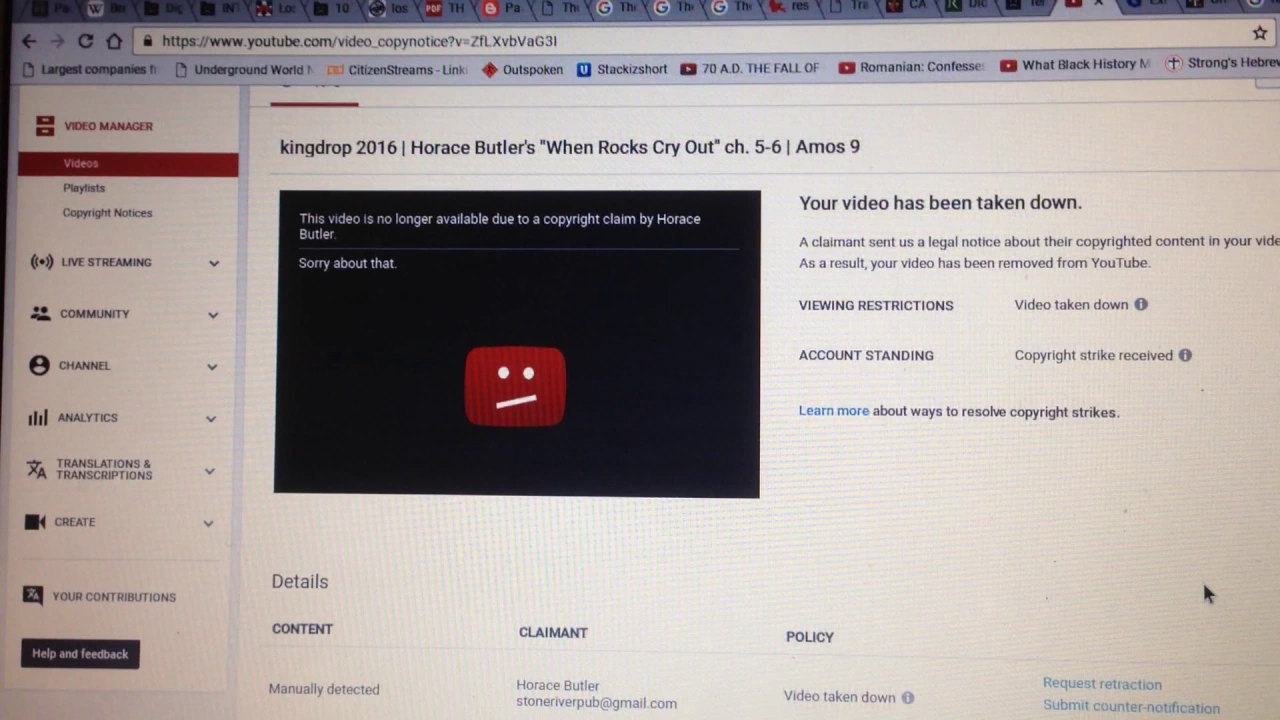Open the 'CitizenStreams - Link' bookmark
The width and height of the screenshot is (1280, 720).
pos(397,70)
